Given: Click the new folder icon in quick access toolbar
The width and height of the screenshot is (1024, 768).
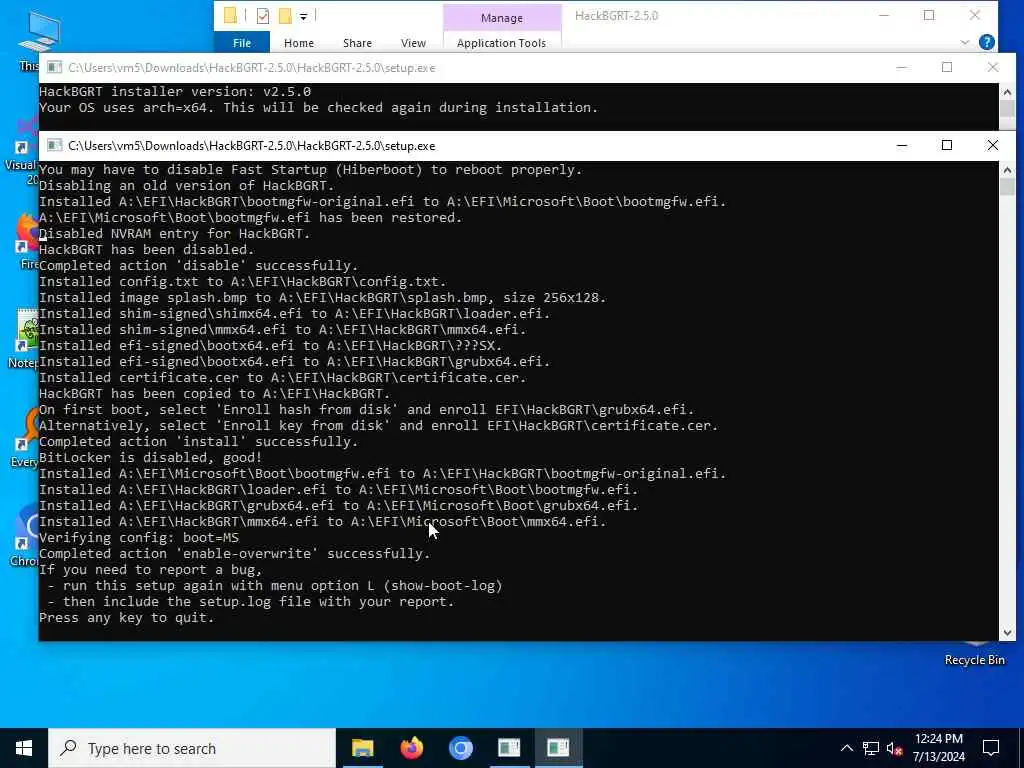Looking at the screenshot, I should [x=285, y=16].
